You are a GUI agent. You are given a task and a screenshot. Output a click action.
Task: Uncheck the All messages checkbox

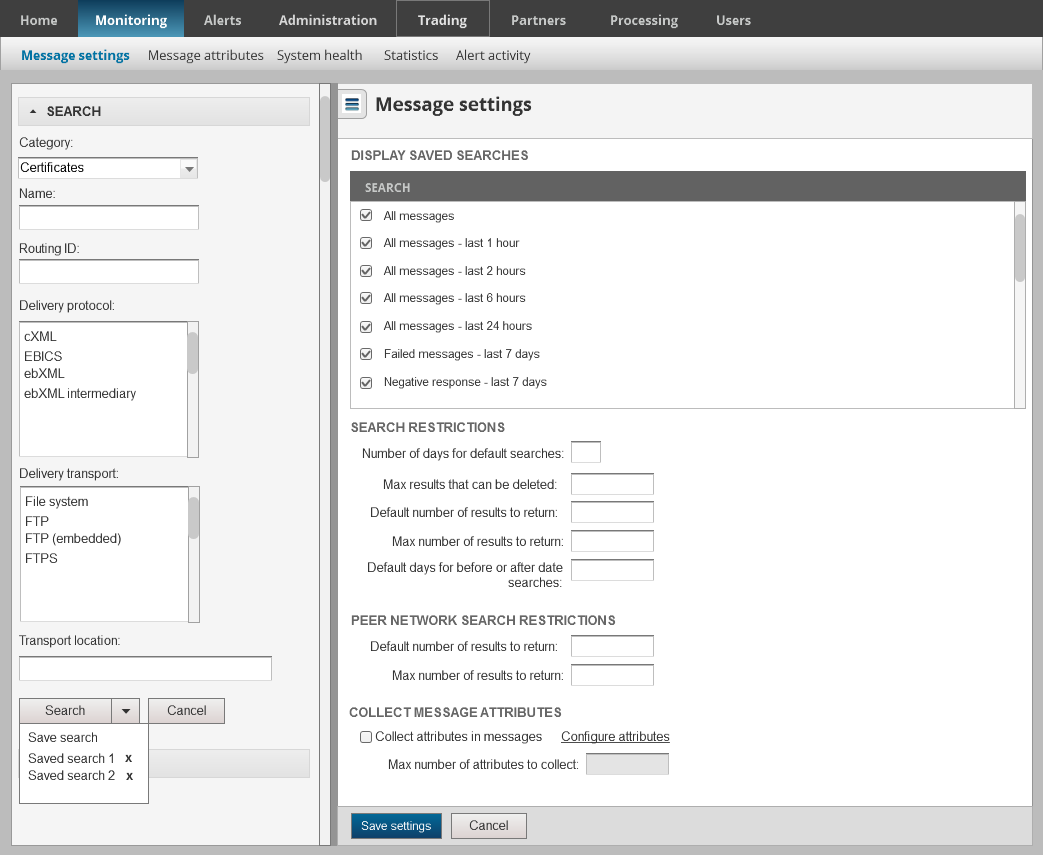pyautogui.click(x=366, y=216)
